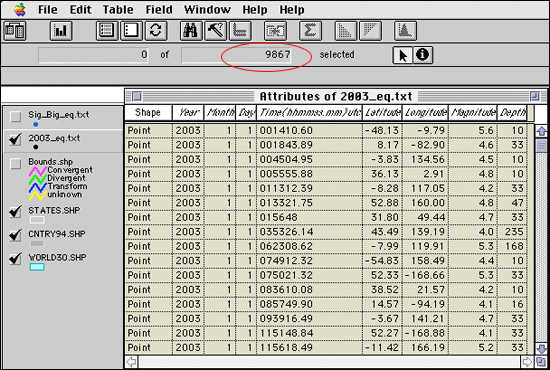Open the Table menu

[118, 9]
